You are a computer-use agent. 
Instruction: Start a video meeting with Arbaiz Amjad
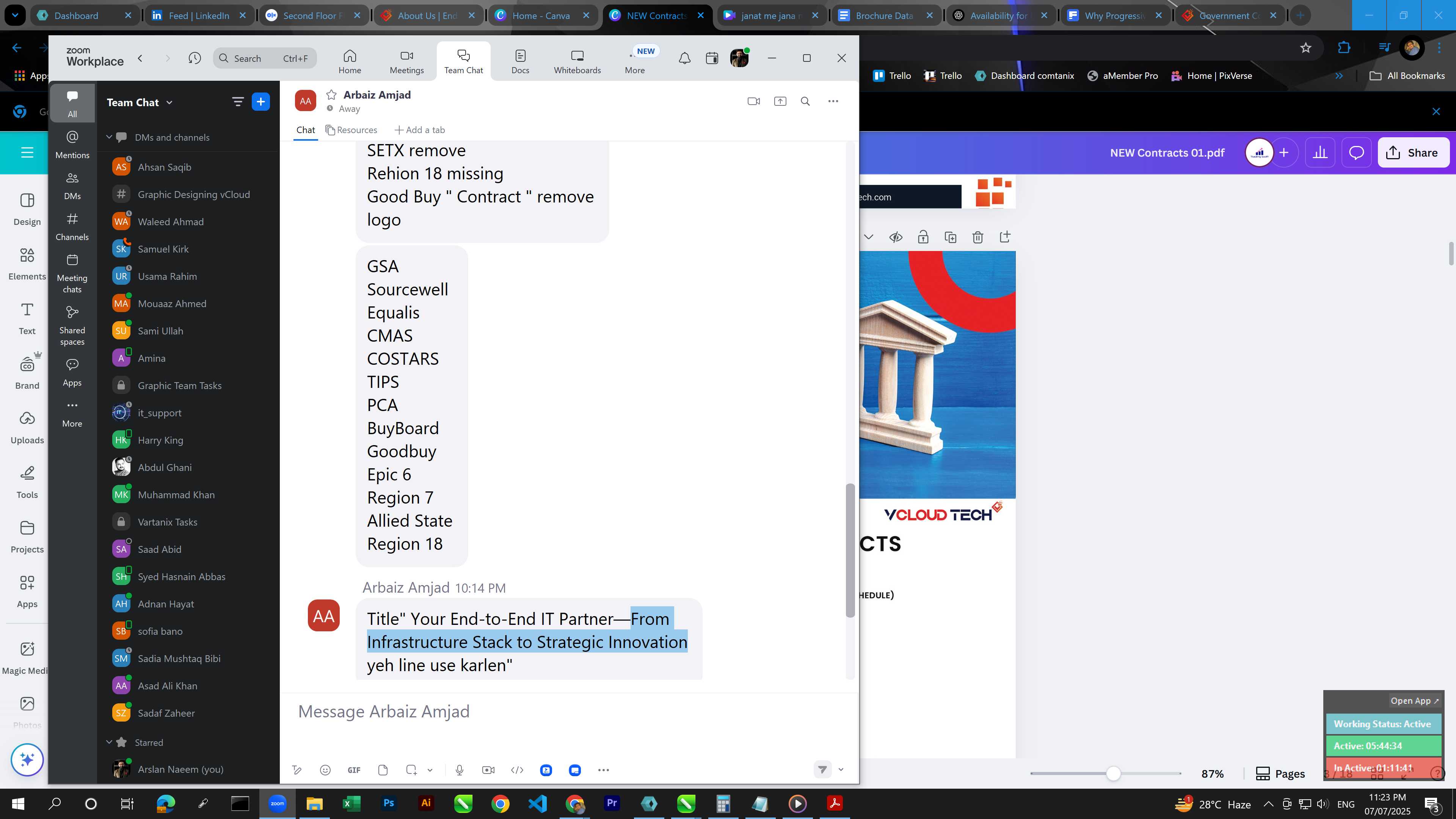[753, 101]
